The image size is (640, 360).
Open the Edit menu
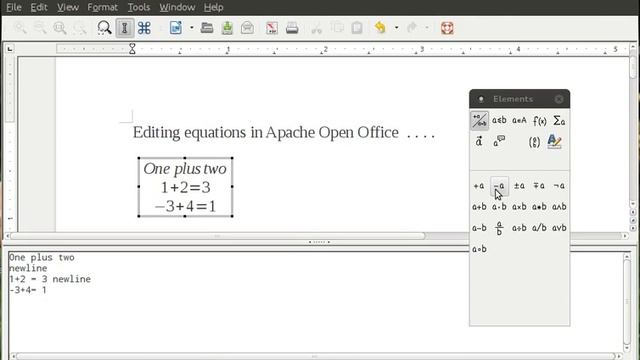(39, 7)
